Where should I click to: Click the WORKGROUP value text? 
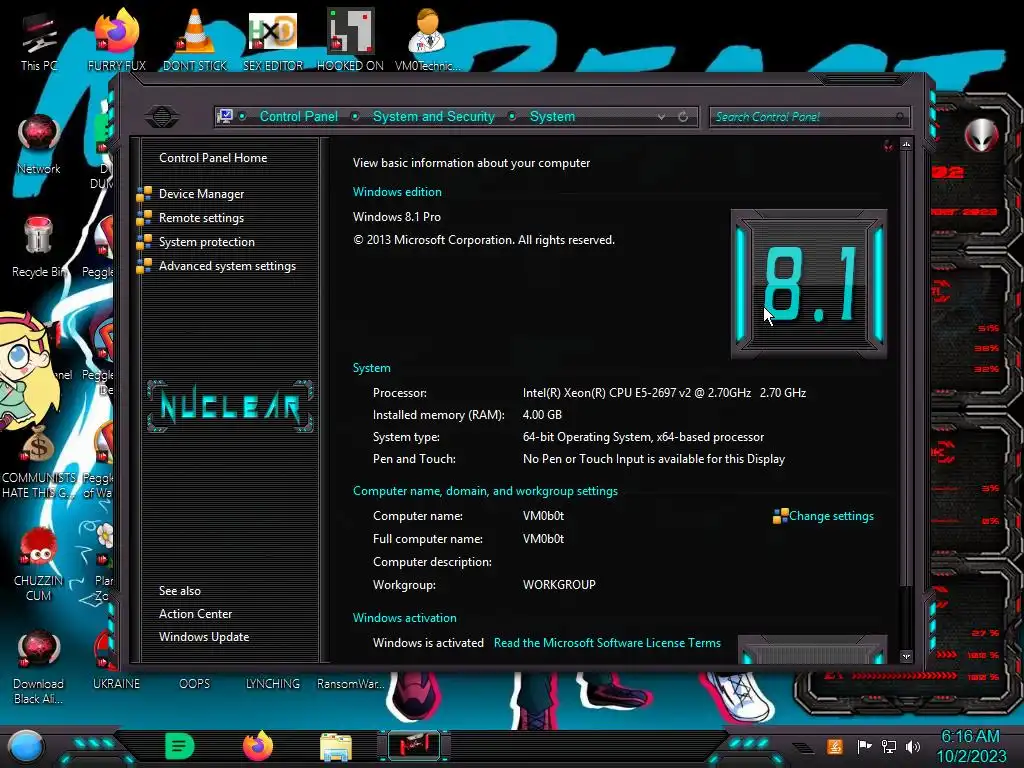(559, 584)
